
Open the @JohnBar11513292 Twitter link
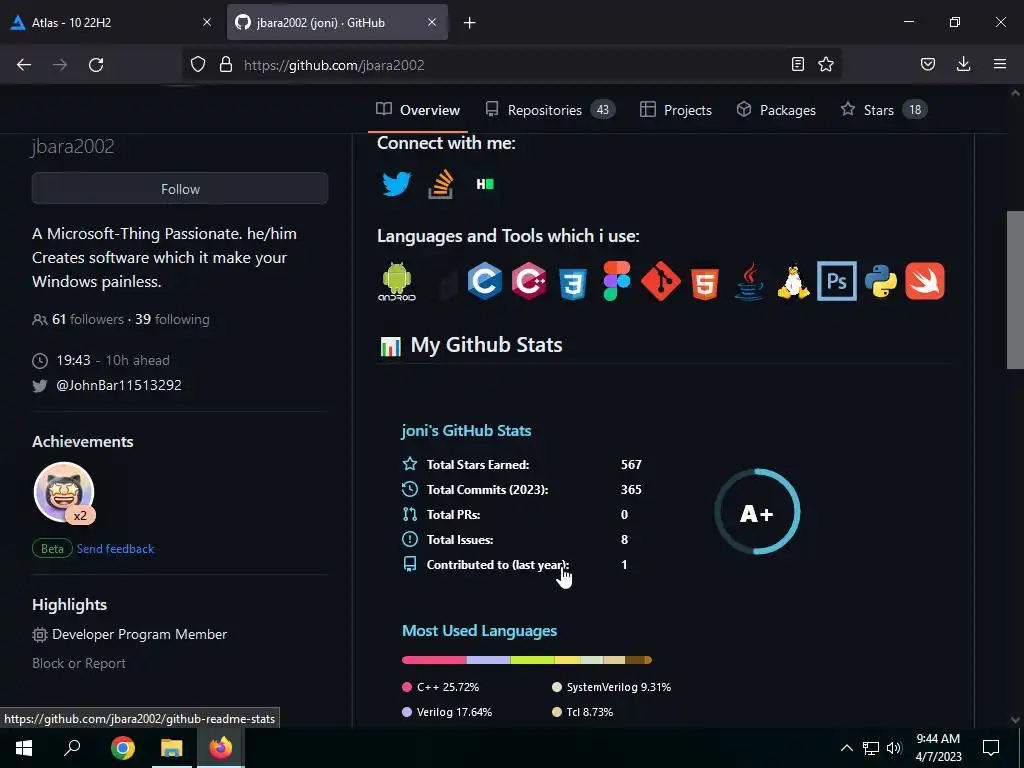click(119, 385)
